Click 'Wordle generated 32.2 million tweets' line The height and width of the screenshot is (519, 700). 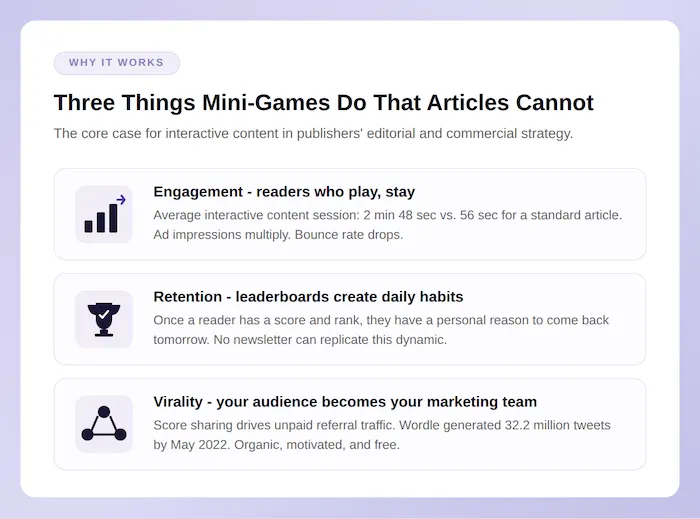tap(382, 425)
